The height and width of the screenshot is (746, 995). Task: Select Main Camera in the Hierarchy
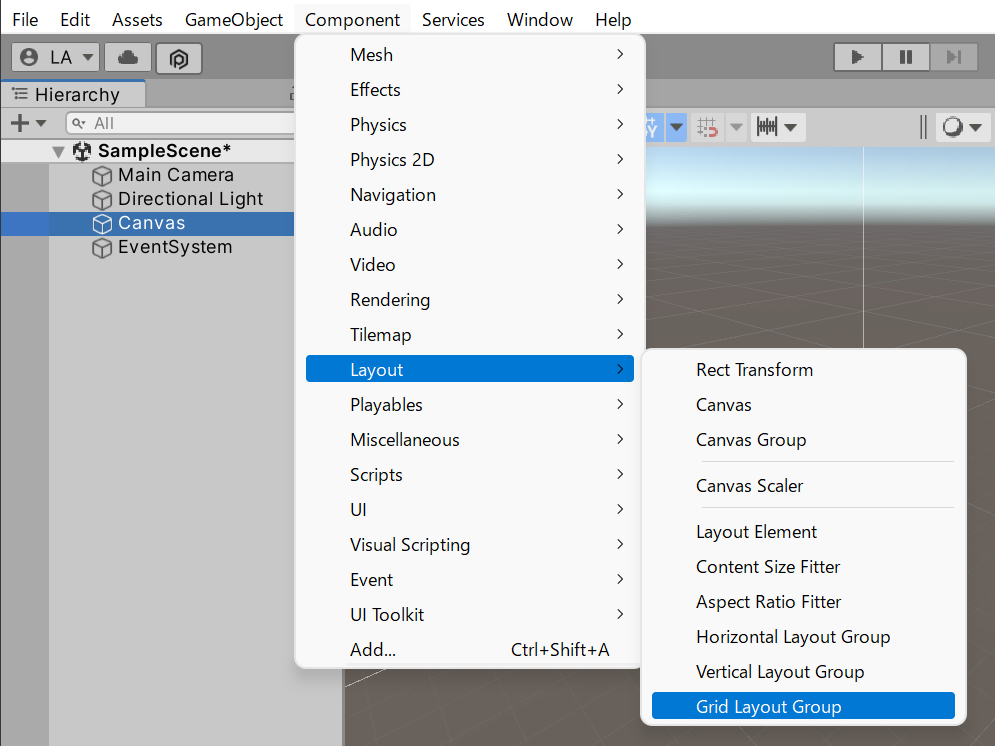pos(175,175)
